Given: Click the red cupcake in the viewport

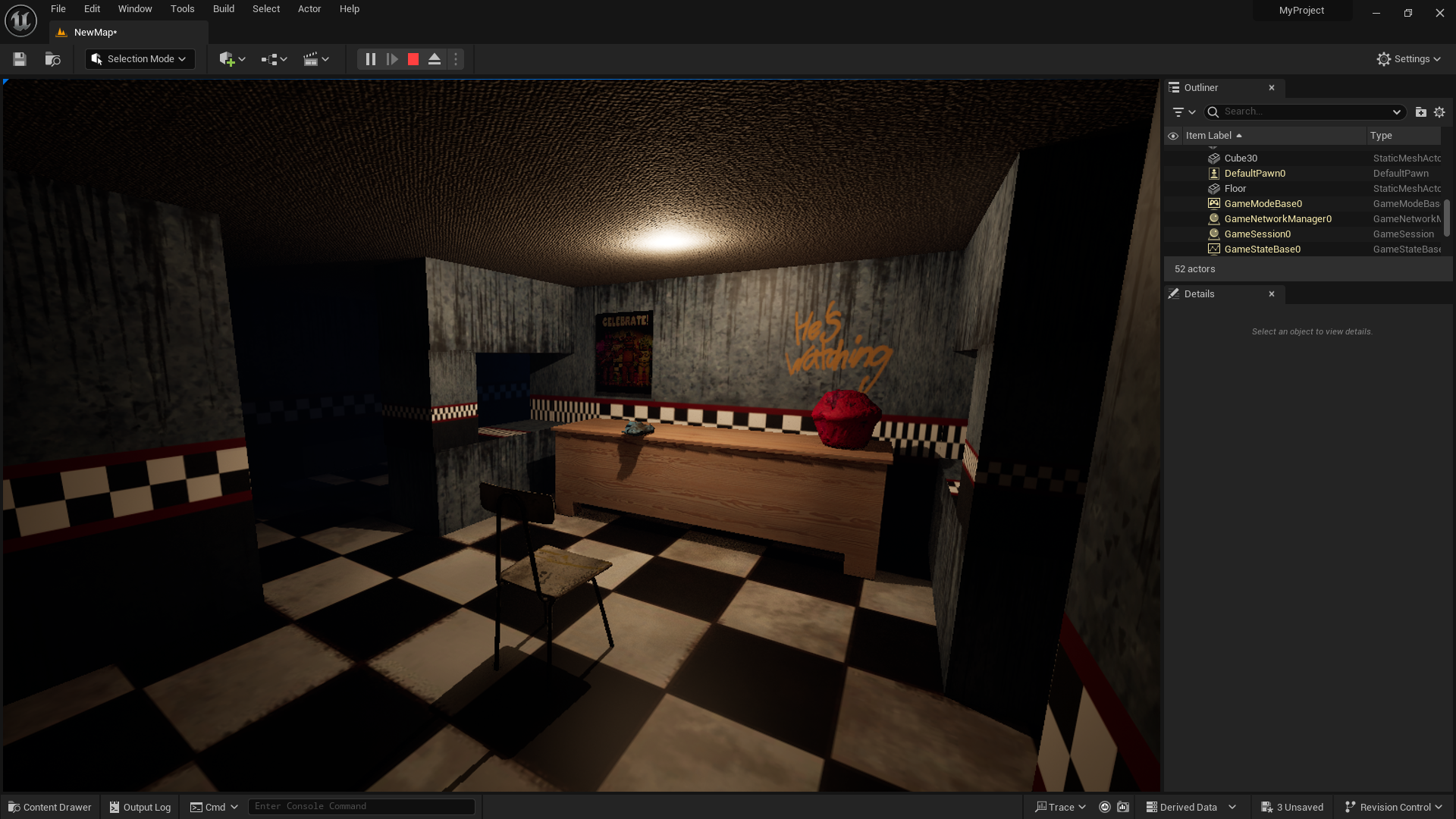Looking at the screenshot, I should point(846,419).
